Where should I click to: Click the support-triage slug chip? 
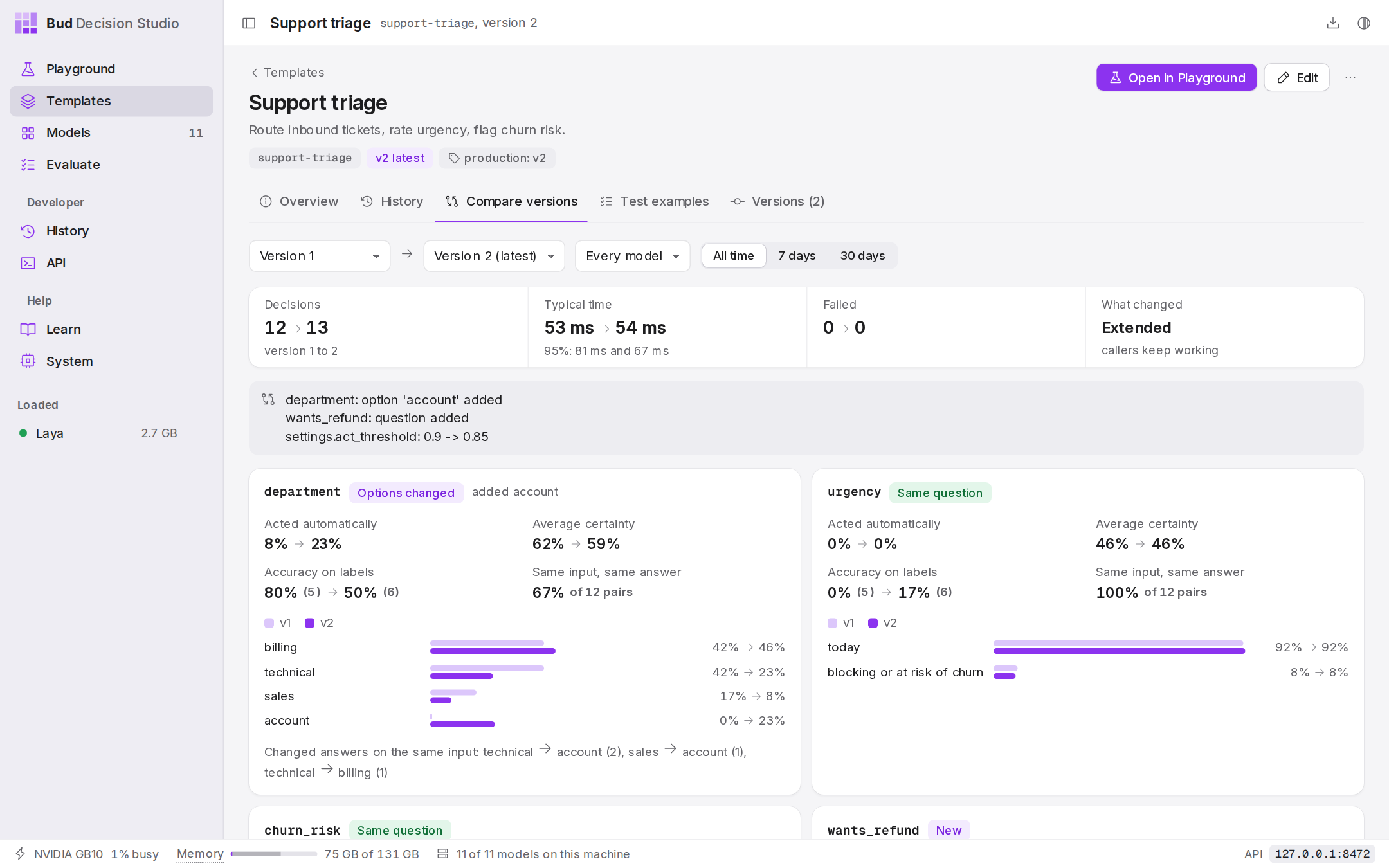305,158
